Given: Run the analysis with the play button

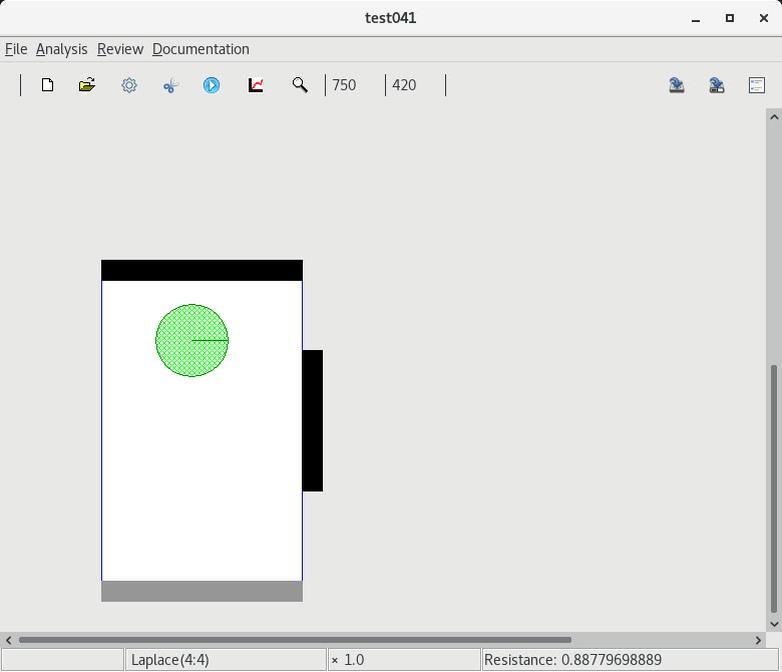Looking at the screenshot, I should point(212,85).
